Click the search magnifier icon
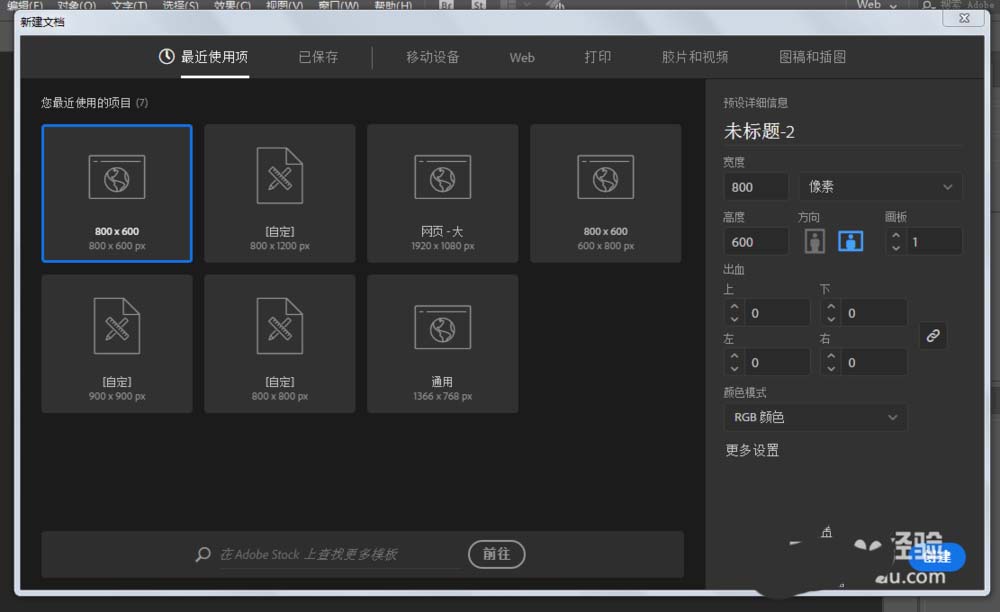The width and height of the screenshot is (1000, 612). (x=203, y=554)
